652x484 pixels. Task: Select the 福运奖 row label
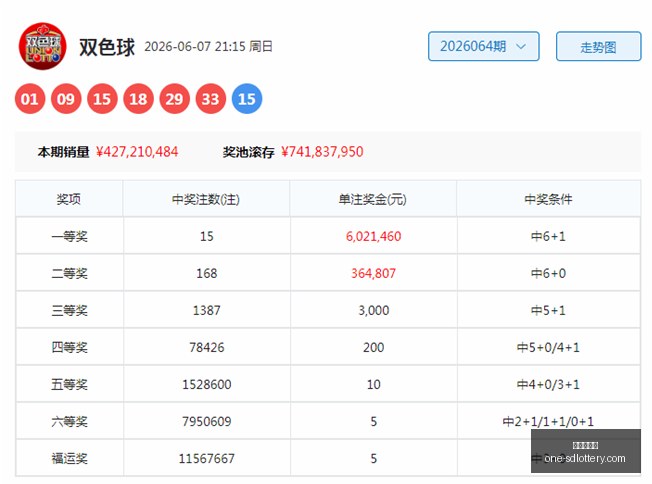click(x=69, y=458)
